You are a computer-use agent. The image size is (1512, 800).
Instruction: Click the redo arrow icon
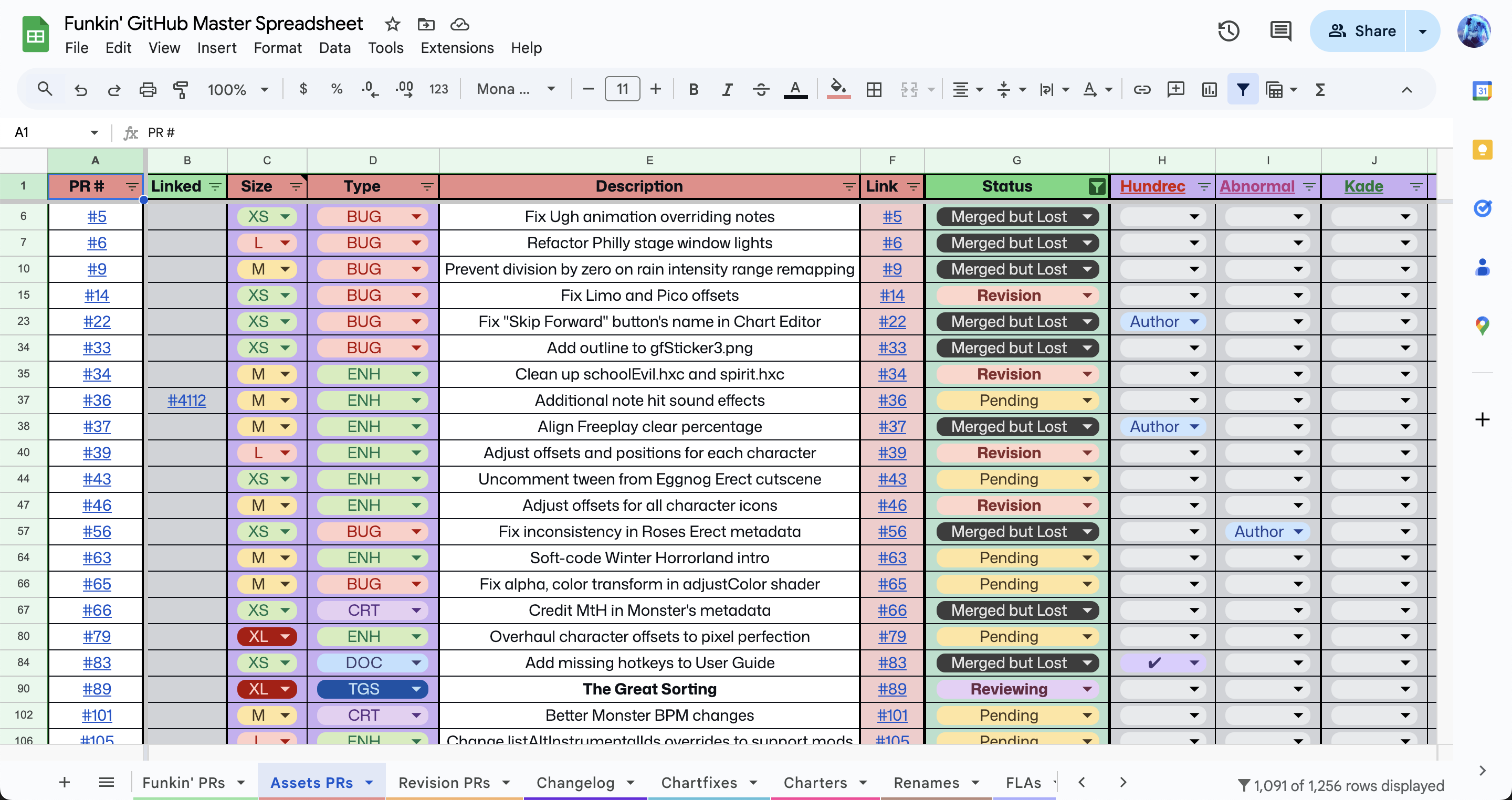tap(114, 89)
